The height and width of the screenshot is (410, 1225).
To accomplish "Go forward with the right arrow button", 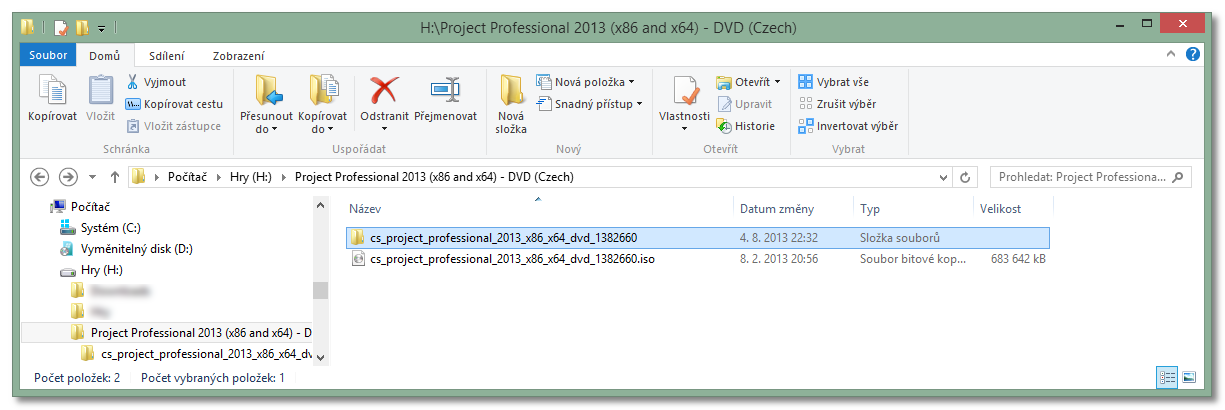I will click(x=68, y=177).
